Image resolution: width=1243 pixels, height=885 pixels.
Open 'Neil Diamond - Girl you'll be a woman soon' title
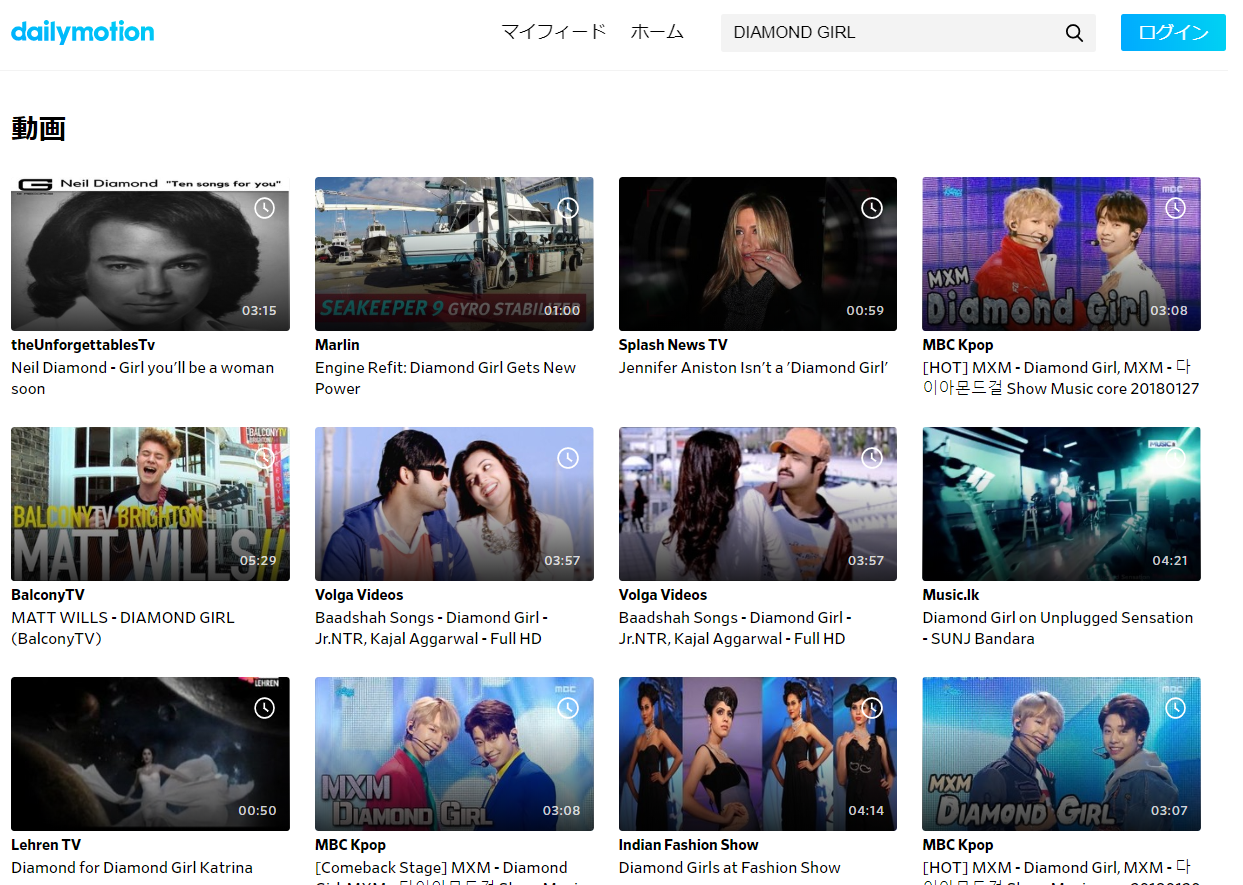pos(142,378)
